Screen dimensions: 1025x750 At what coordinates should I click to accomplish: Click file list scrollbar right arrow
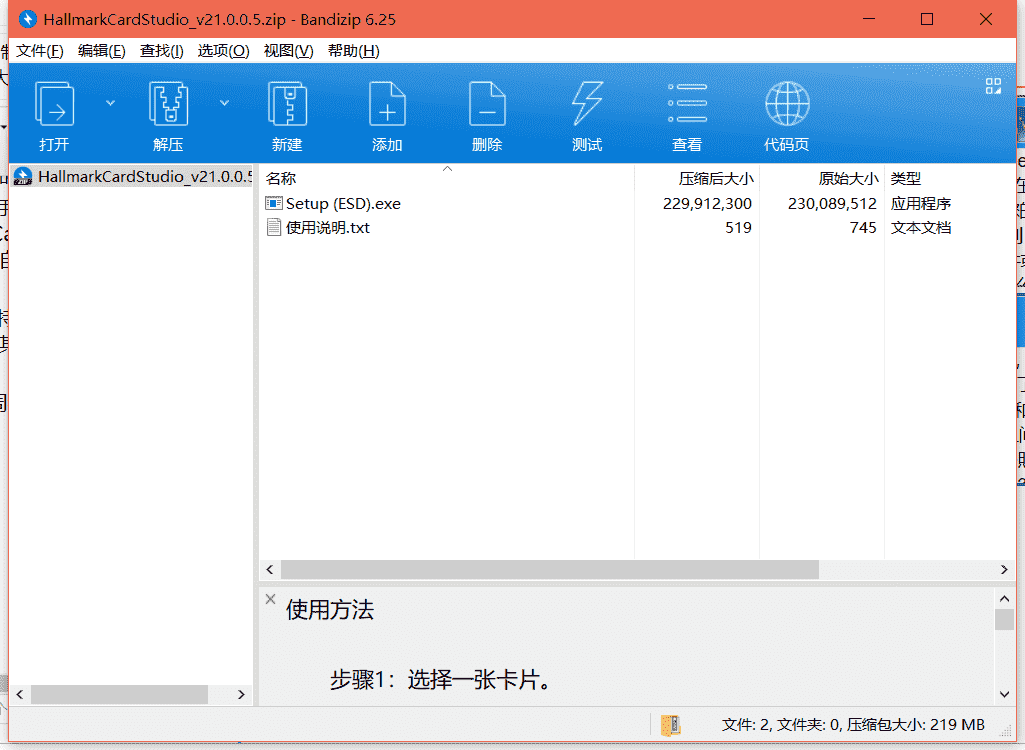click(1004, 570)
